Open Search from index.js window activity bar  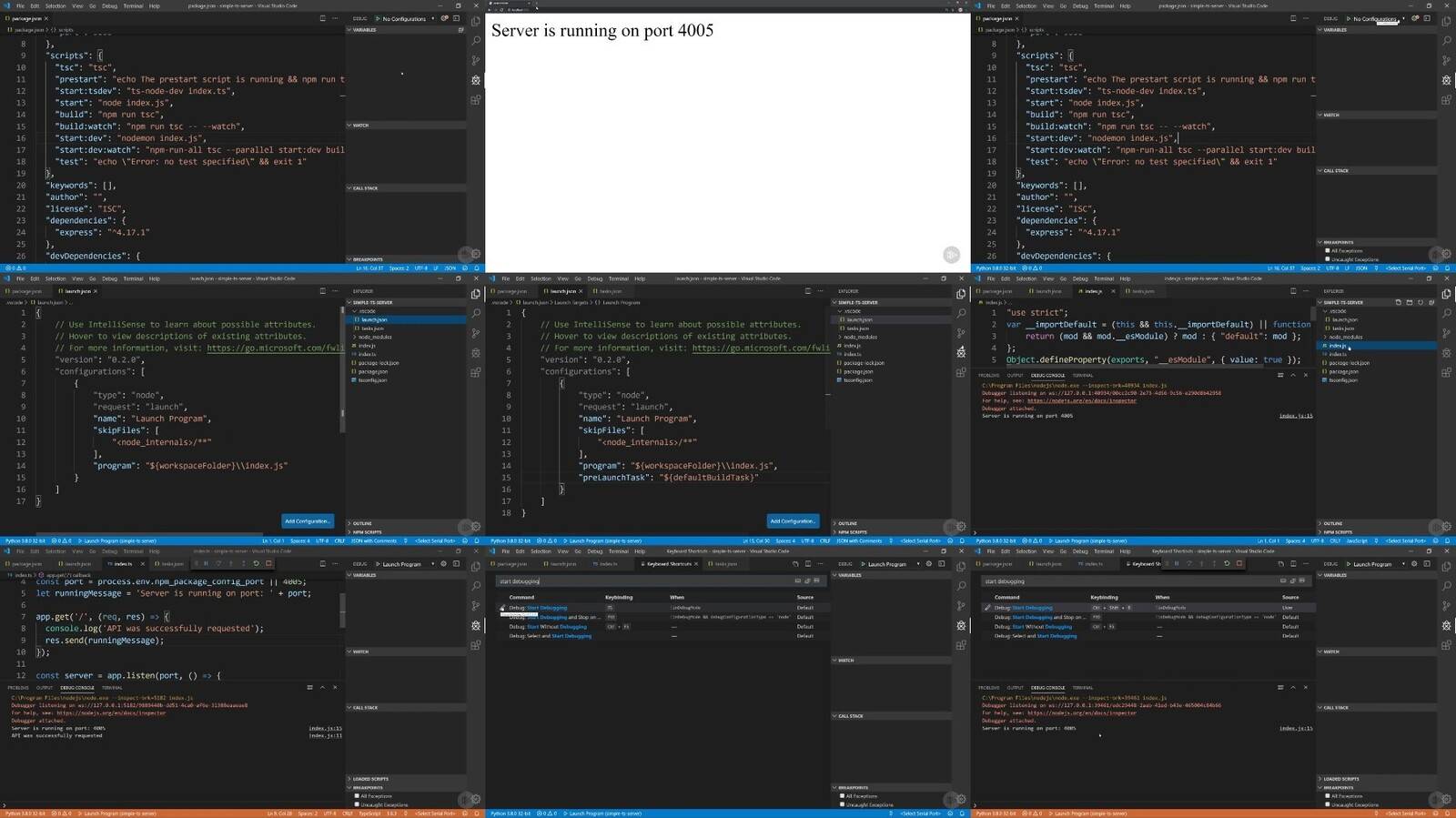tap(1447, 313)
